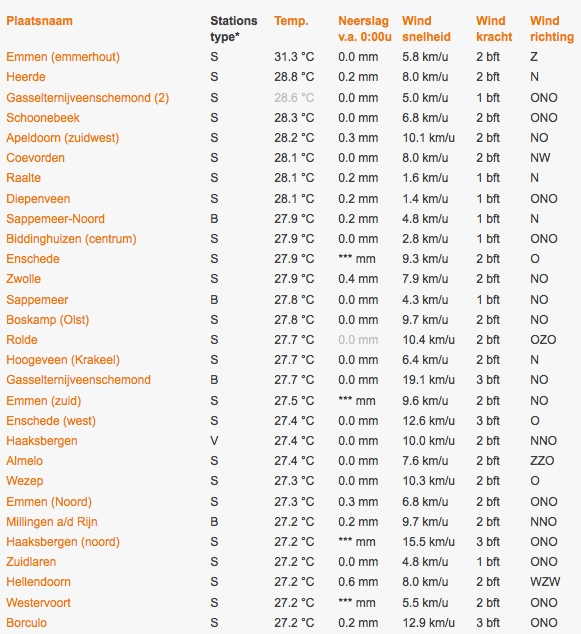Open Sappemeer-Noord station link

coord(55,219)
